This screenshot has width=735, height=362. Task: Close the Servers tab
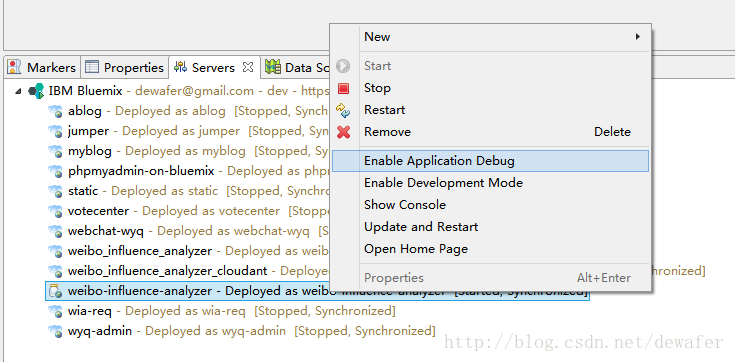pyautogui.click(x=248, y=67)
